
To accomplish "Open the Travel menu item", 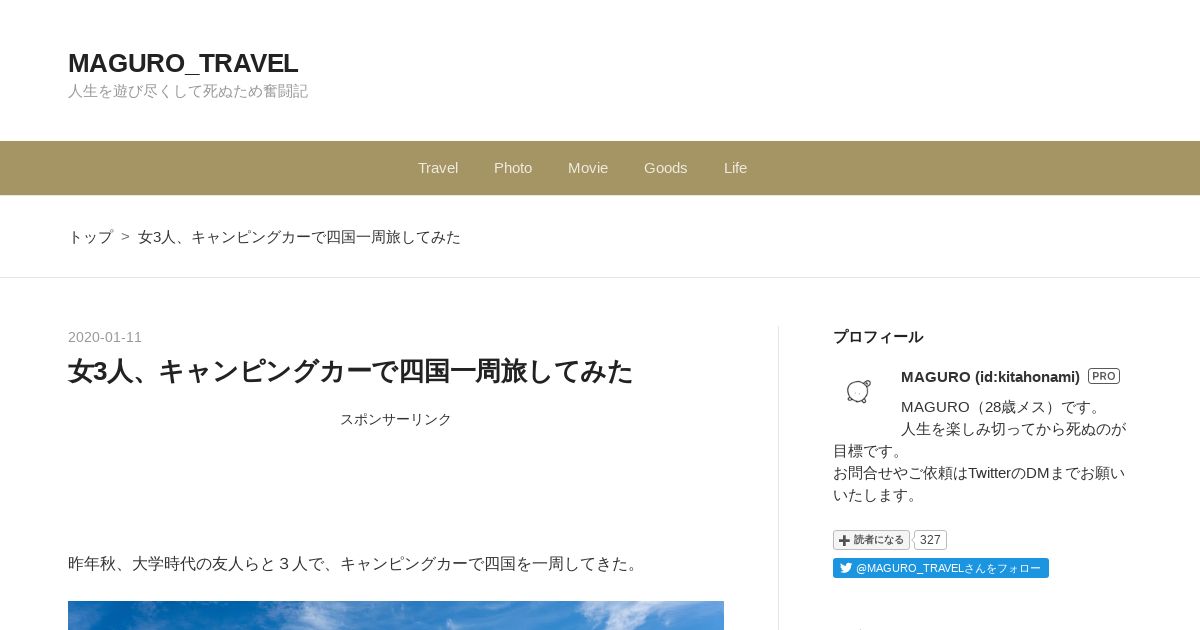I will 438,168.
